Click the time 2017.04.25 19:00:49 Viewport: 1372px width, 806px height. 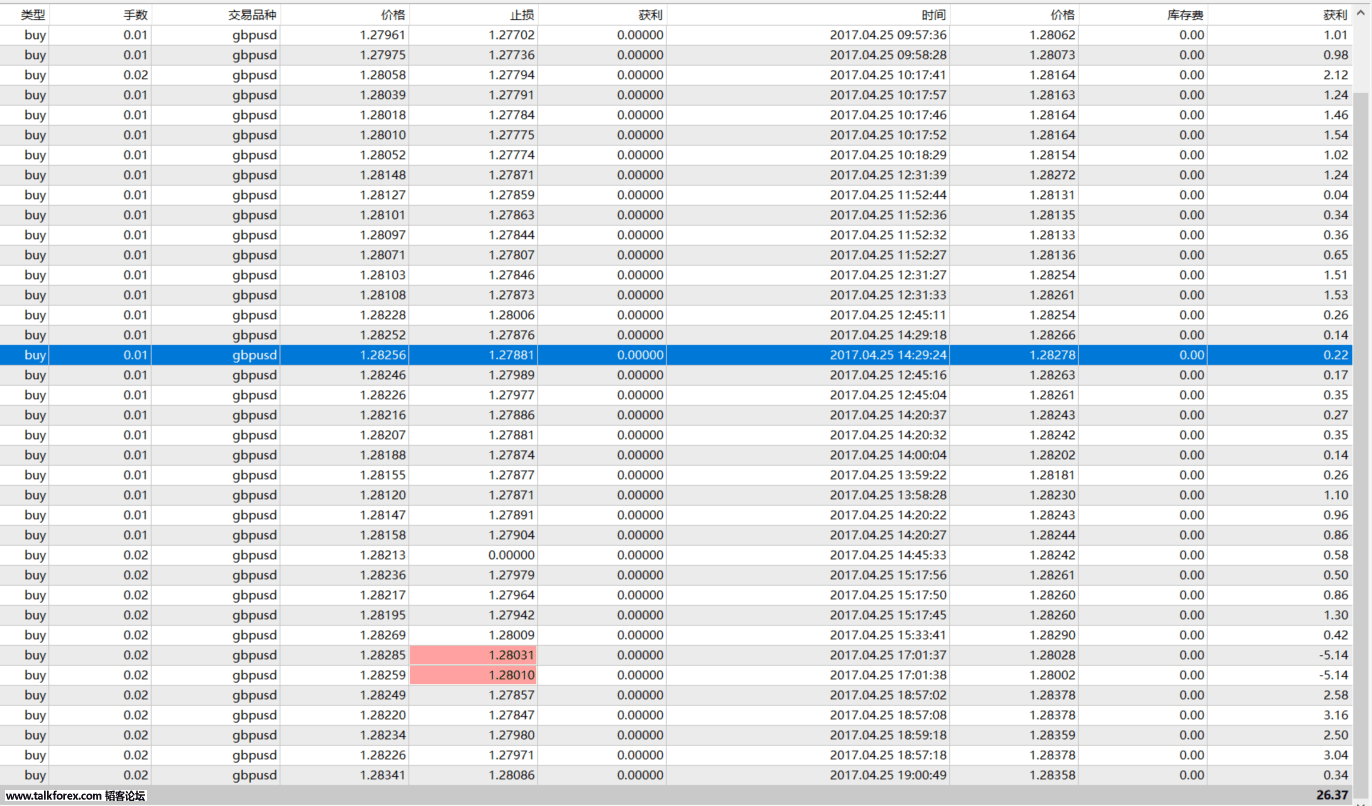point(888,775)
